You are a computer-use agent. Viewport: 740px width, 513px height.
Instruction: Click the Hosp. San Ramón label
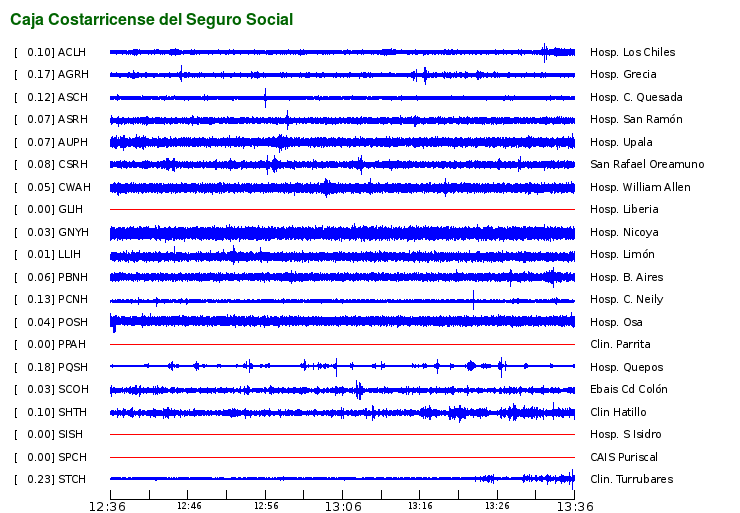pos(636,119)
